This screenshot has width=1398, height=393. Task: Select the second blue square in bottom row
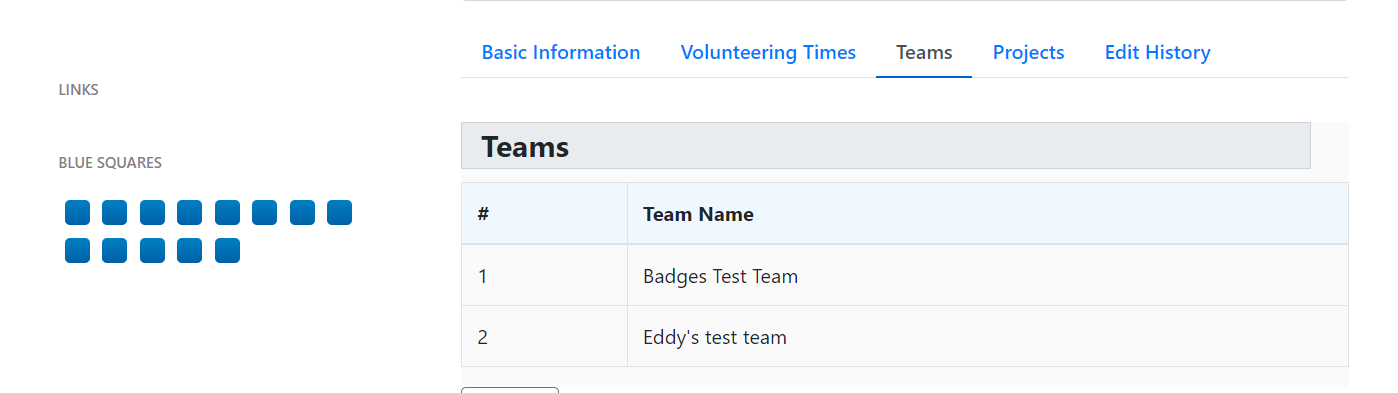[x=115, y=251]
